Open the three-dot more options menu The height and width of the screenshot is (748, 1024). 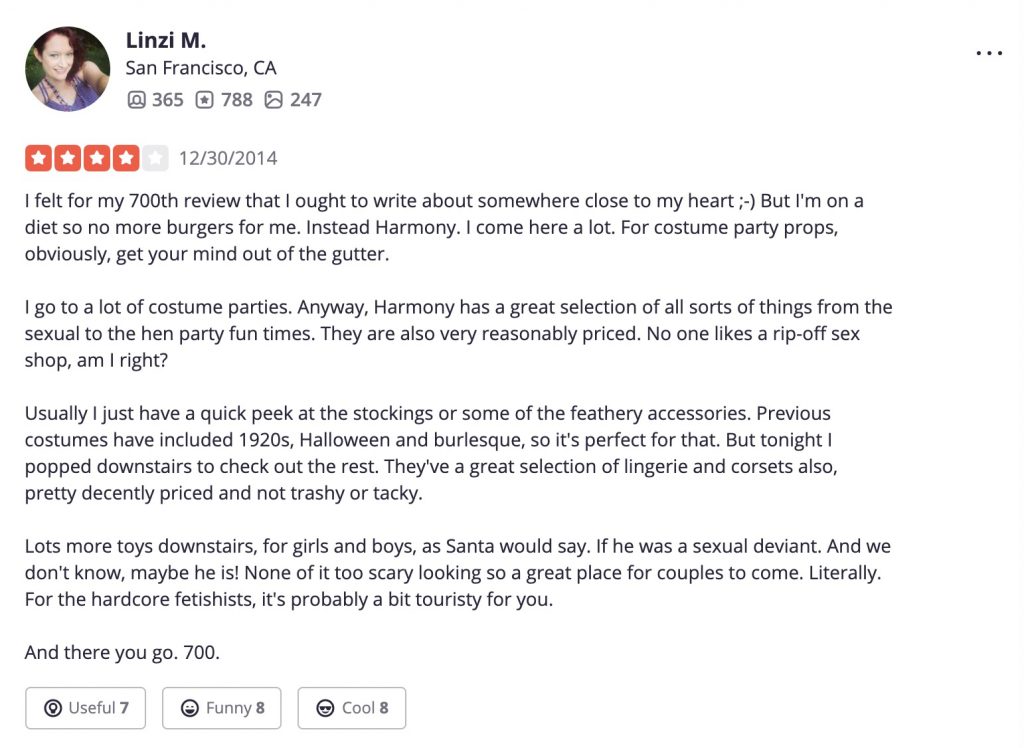989,53
